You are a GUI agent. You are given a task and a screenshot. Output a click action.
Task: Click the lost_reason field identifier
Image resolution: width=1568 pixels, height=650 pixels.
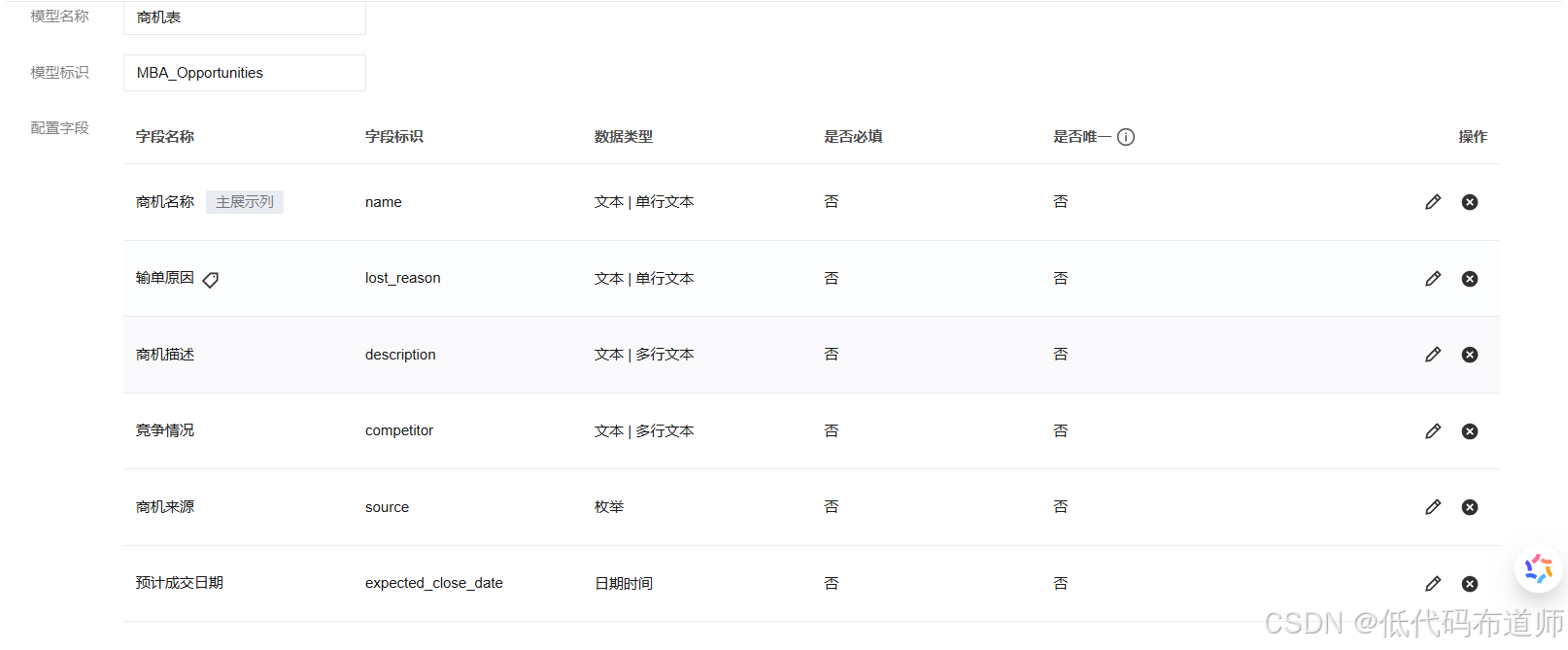point(403,278)
